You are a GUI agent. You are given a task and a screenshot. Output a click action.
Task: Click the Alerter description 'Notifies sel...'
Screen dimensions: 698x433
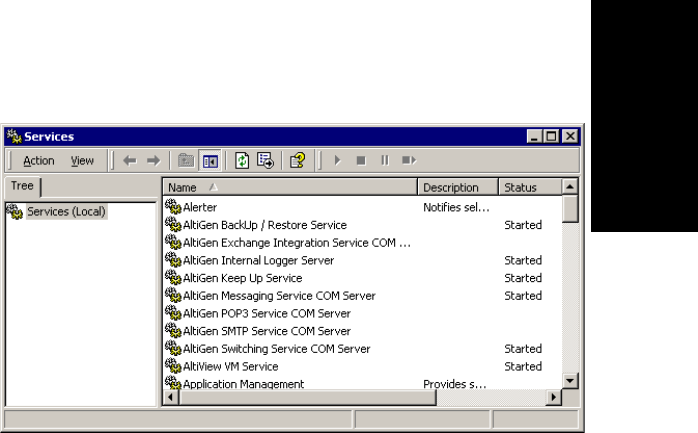456,207
